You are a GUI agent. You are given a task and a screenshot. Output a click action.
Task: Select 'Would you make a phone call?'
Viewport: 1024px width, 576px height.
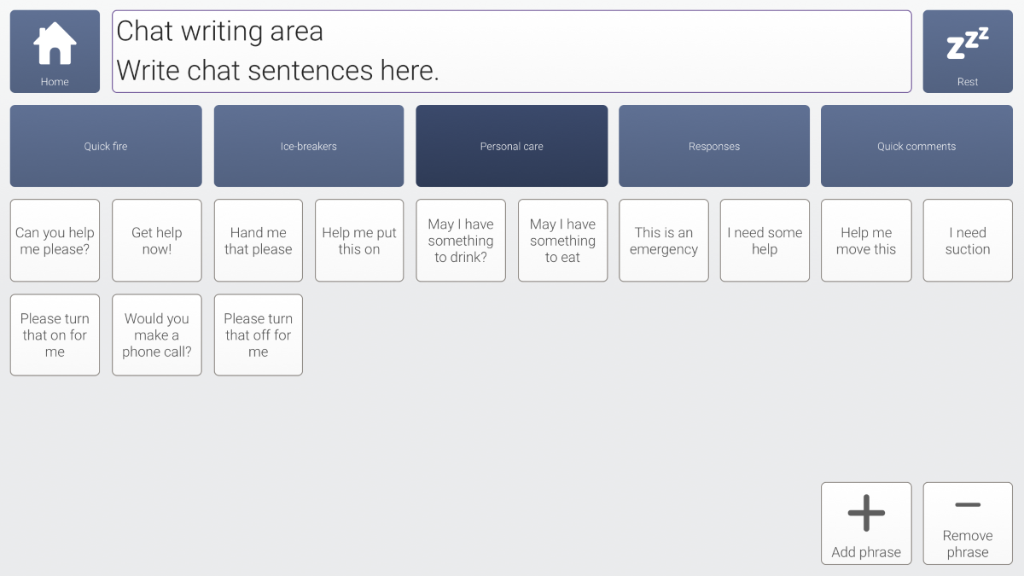[157, 335]
